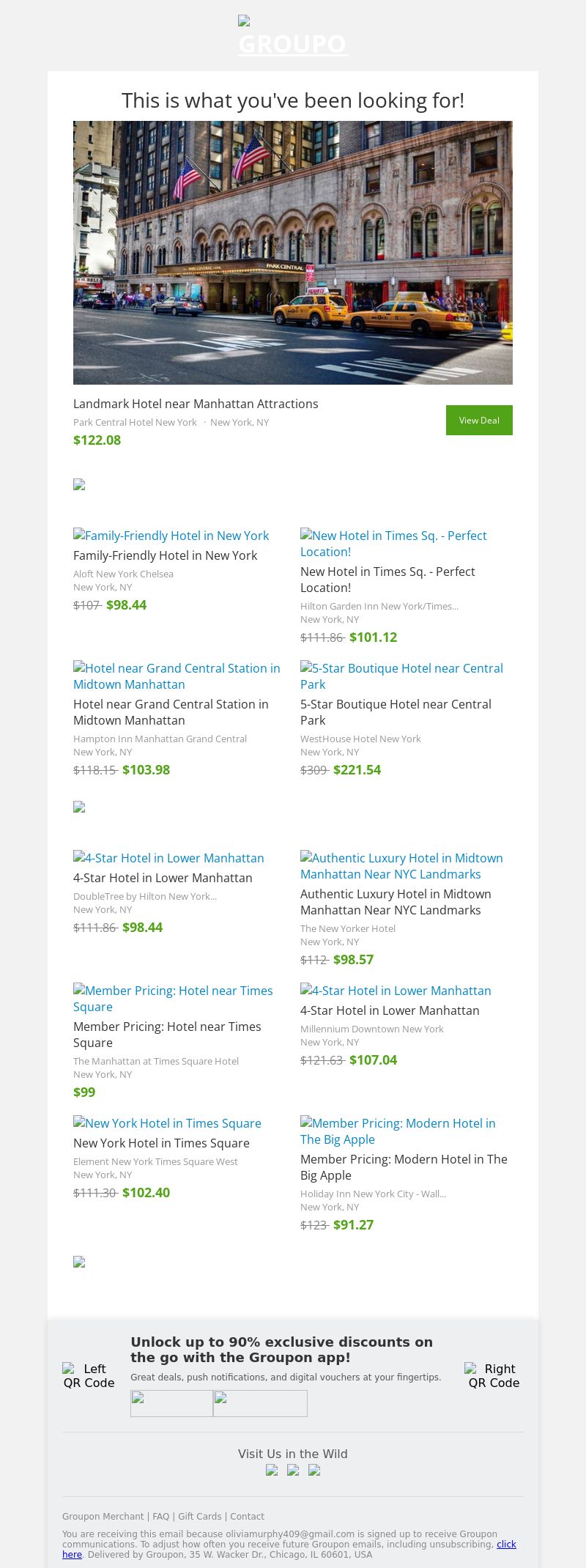Open 5-Star Boutique Hotel near Central Park link

401,676
